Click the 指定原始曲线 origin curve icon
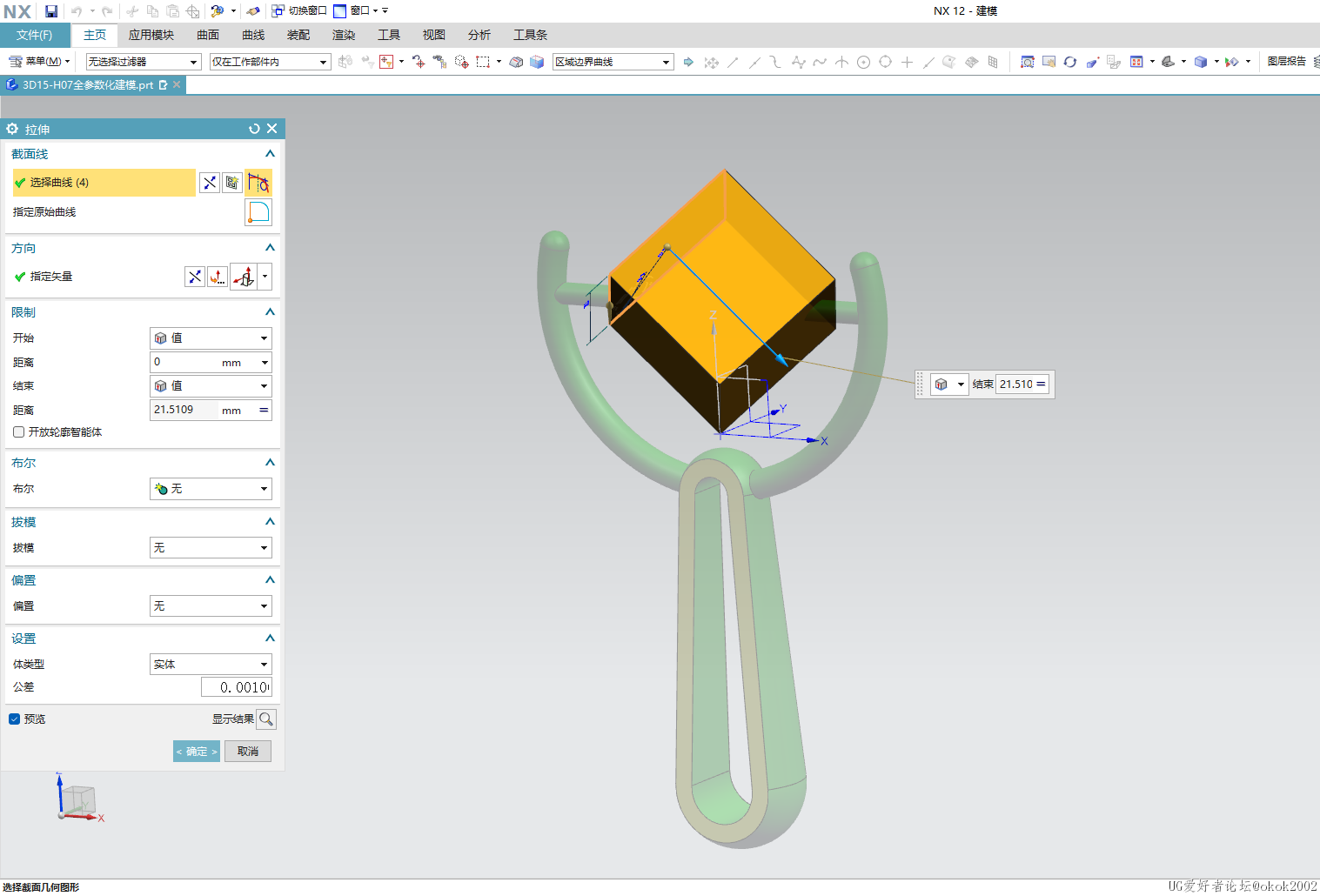The height and width of the screenshot is (896, 1320). pyautogui.click(x=258, y=212)
